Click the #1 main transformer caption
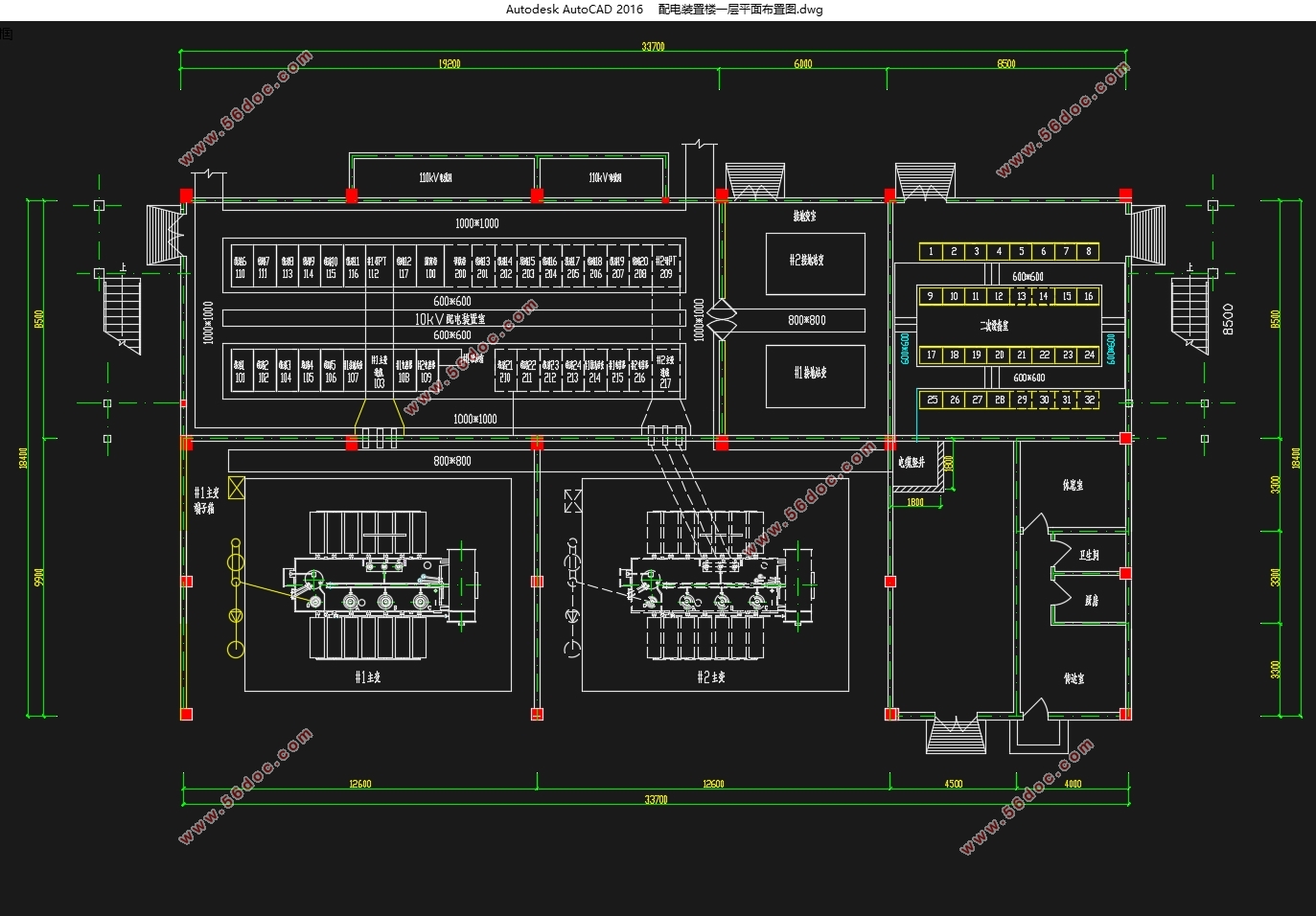Viewport: 1316px width, 916px height. pos(368,677)
